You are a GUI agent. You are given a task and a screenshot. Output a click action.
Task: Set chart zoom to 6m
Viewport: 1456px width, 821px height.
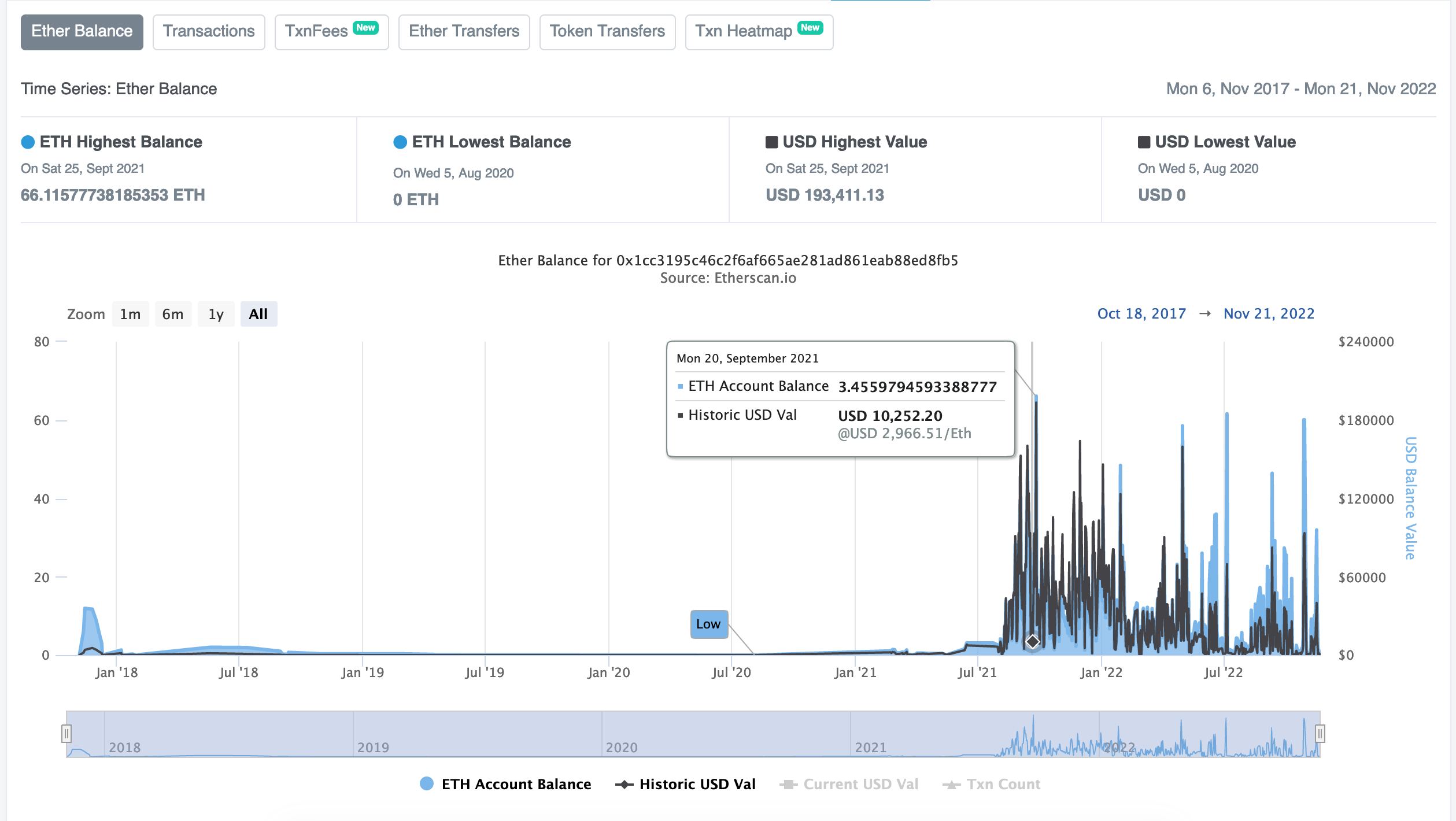[172, 314]
